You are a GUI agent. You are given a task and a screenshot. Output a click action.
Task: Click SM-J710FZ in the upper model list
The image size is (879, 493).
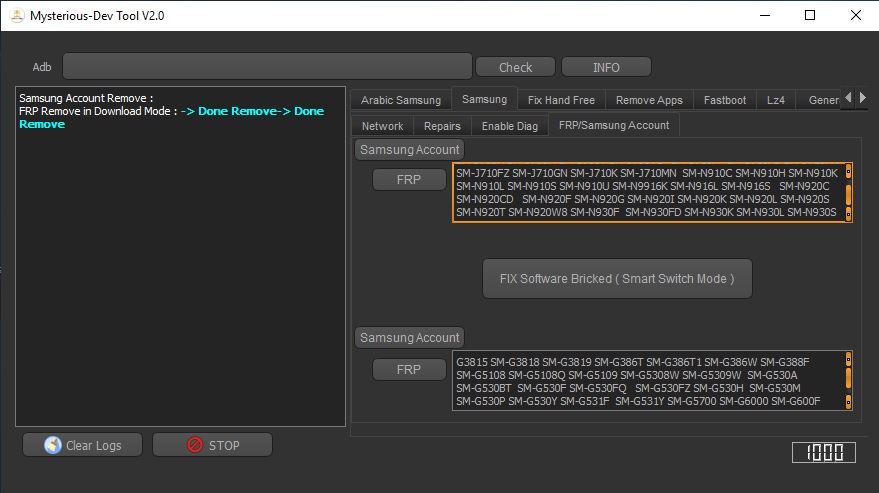pyautogui.click(x=483, y=173)
